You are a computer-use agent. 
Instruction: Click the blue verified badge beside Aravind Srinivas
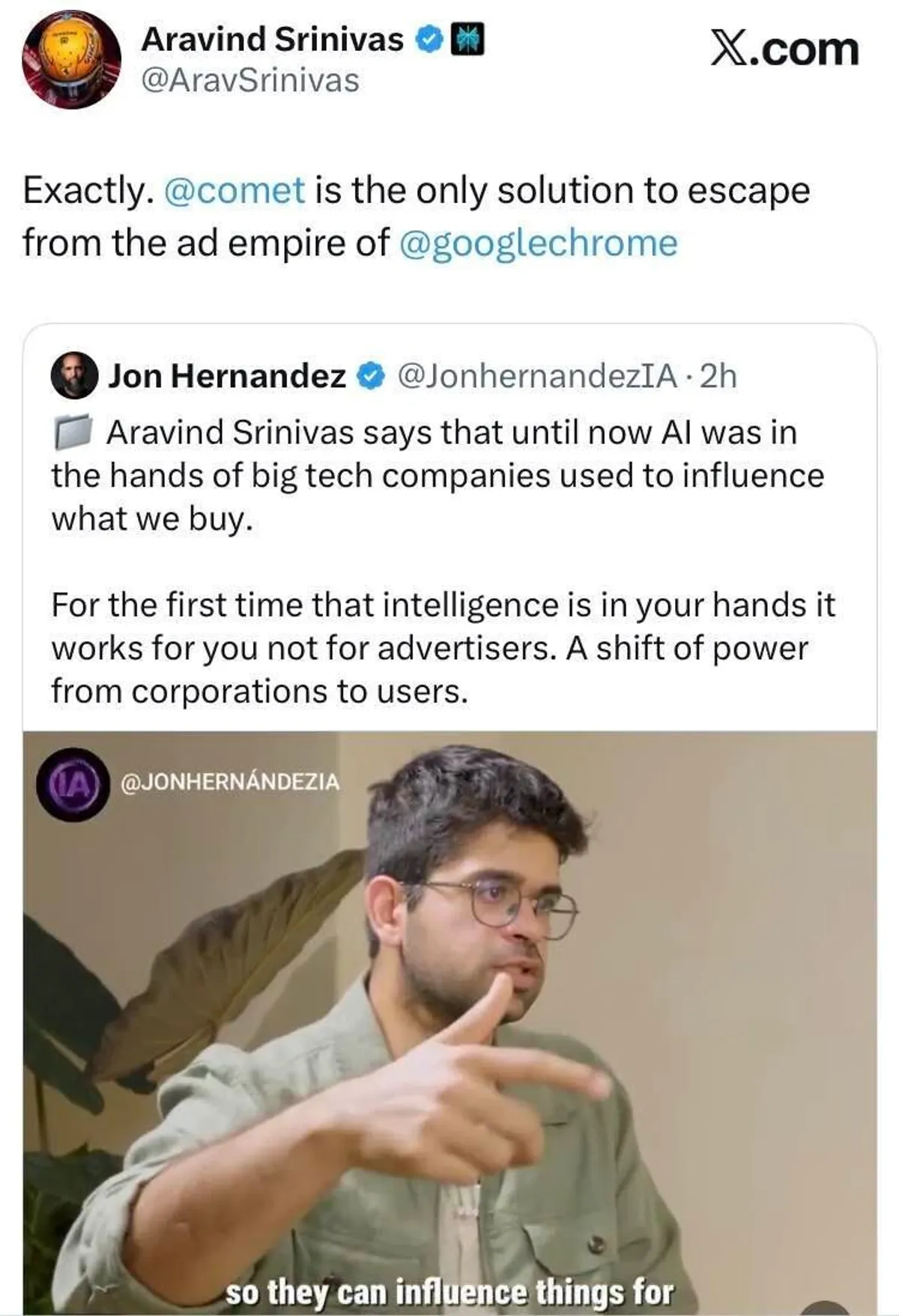(x=429, y=40)
